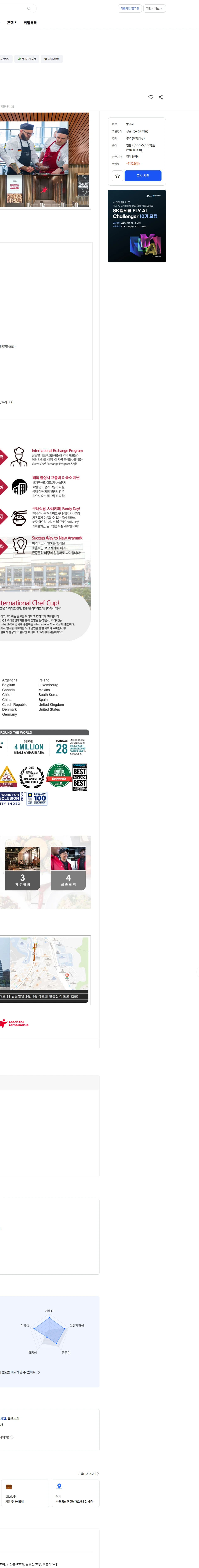Click the share icon beside the heart
The width and height of the screenshot is (199, 1568).
pos(161,97)
